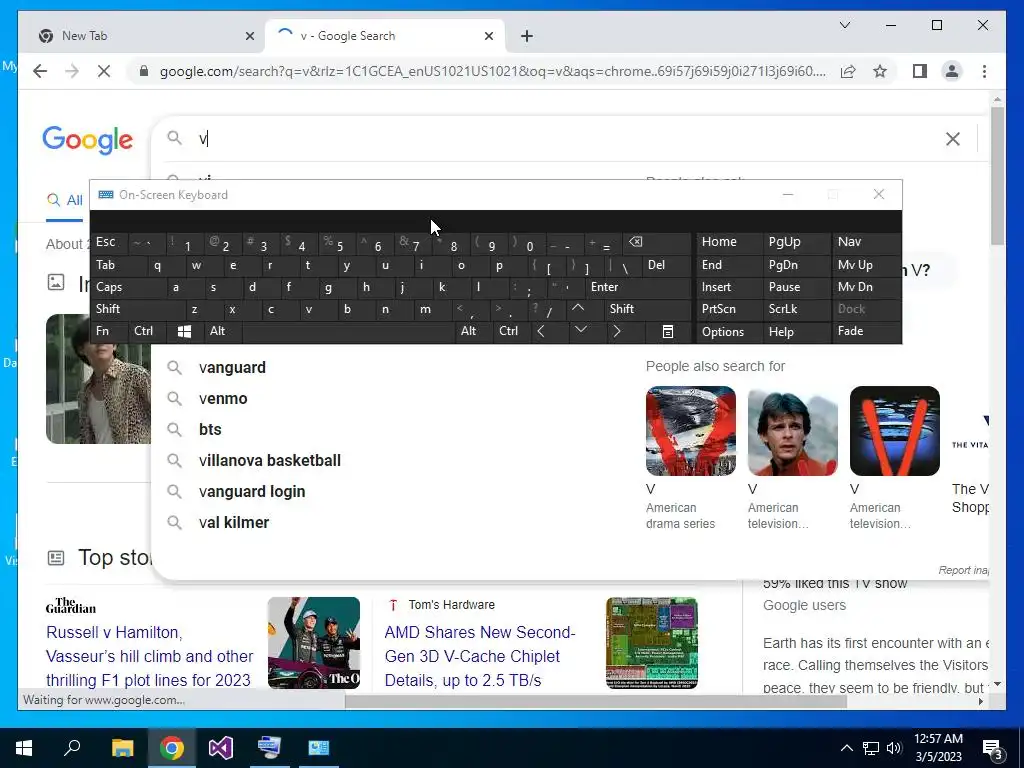Tap the up arrow key on the on-screen keyboard
This screenshot has width=1024, height=768.
pyautogui.click(x=578, y=309)
